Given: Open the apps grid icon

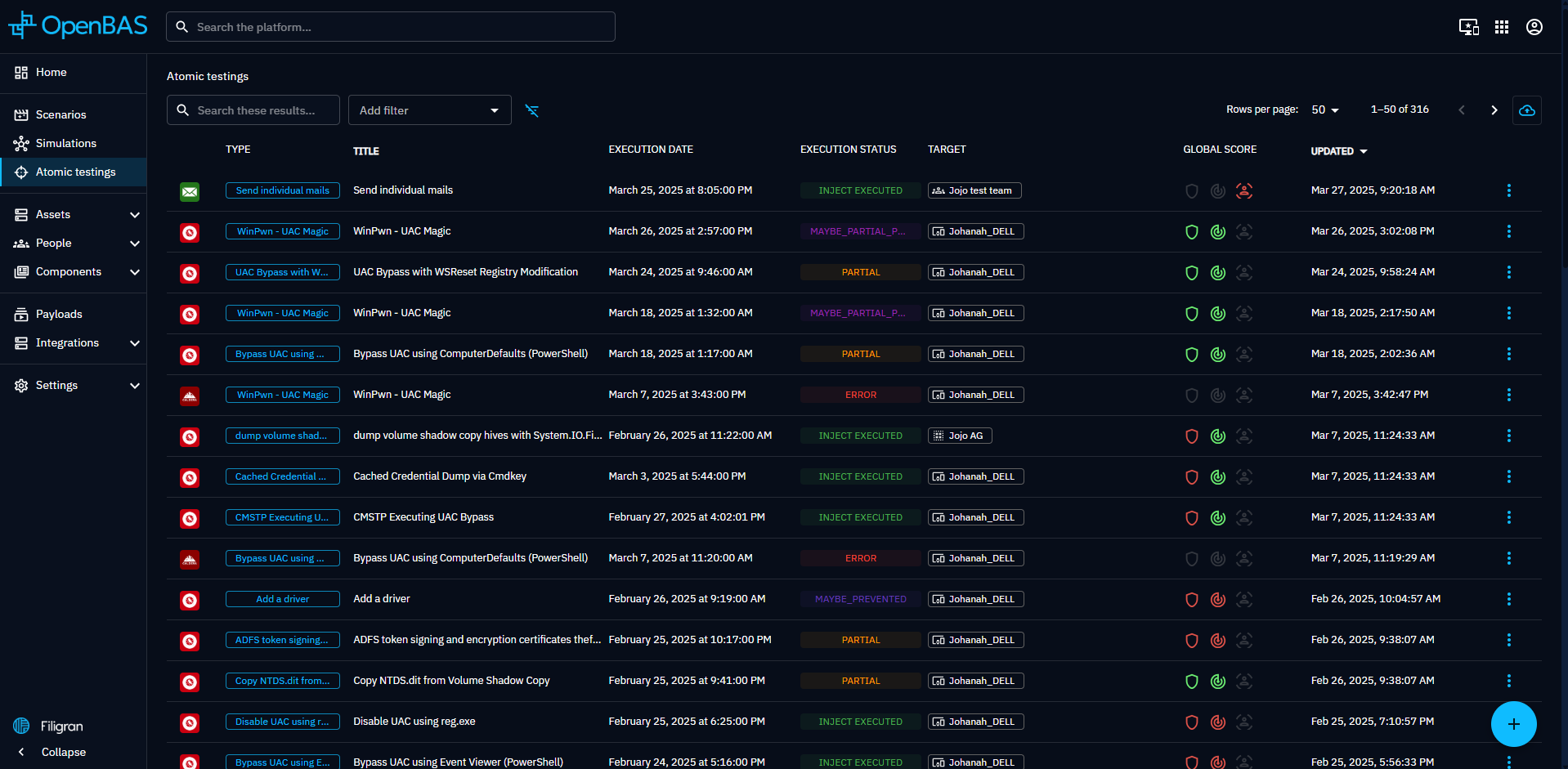Looking at the screenshot, I should pos(1501,27).
